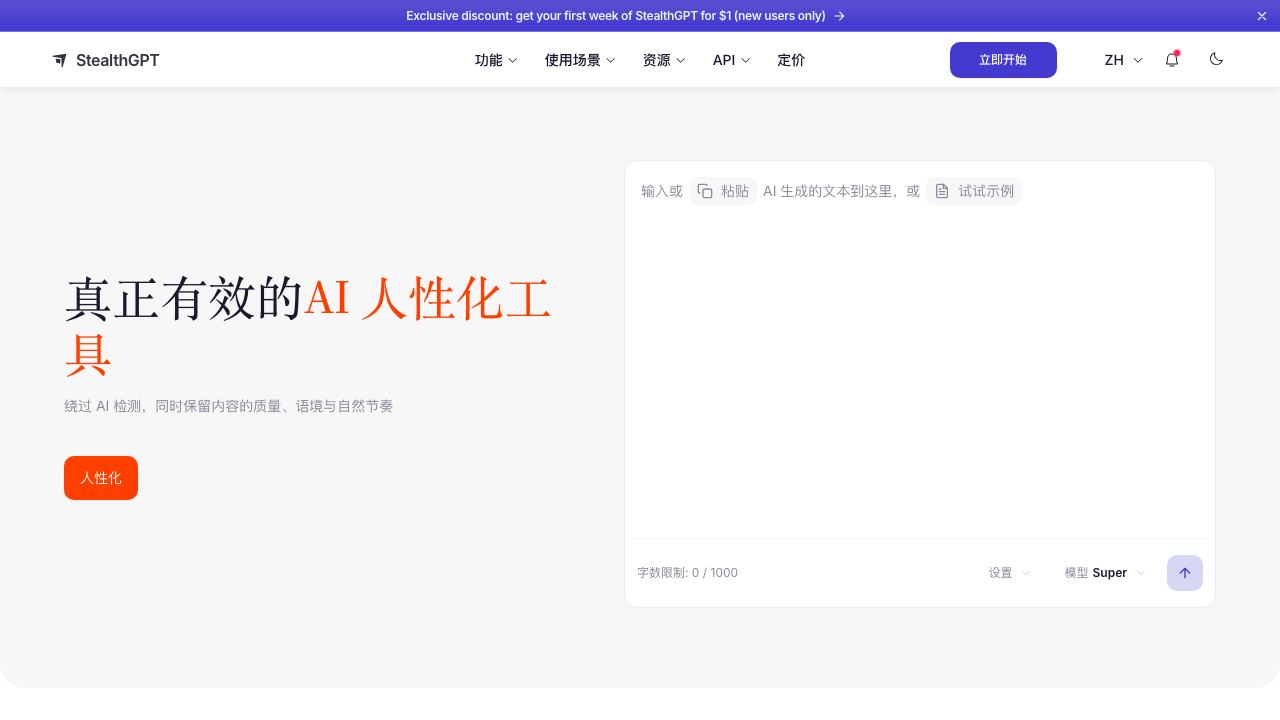The image size is (1280, 720).
Task: Click the 绕过 AI 检测 subtitle text
Action: click(229, 406)
